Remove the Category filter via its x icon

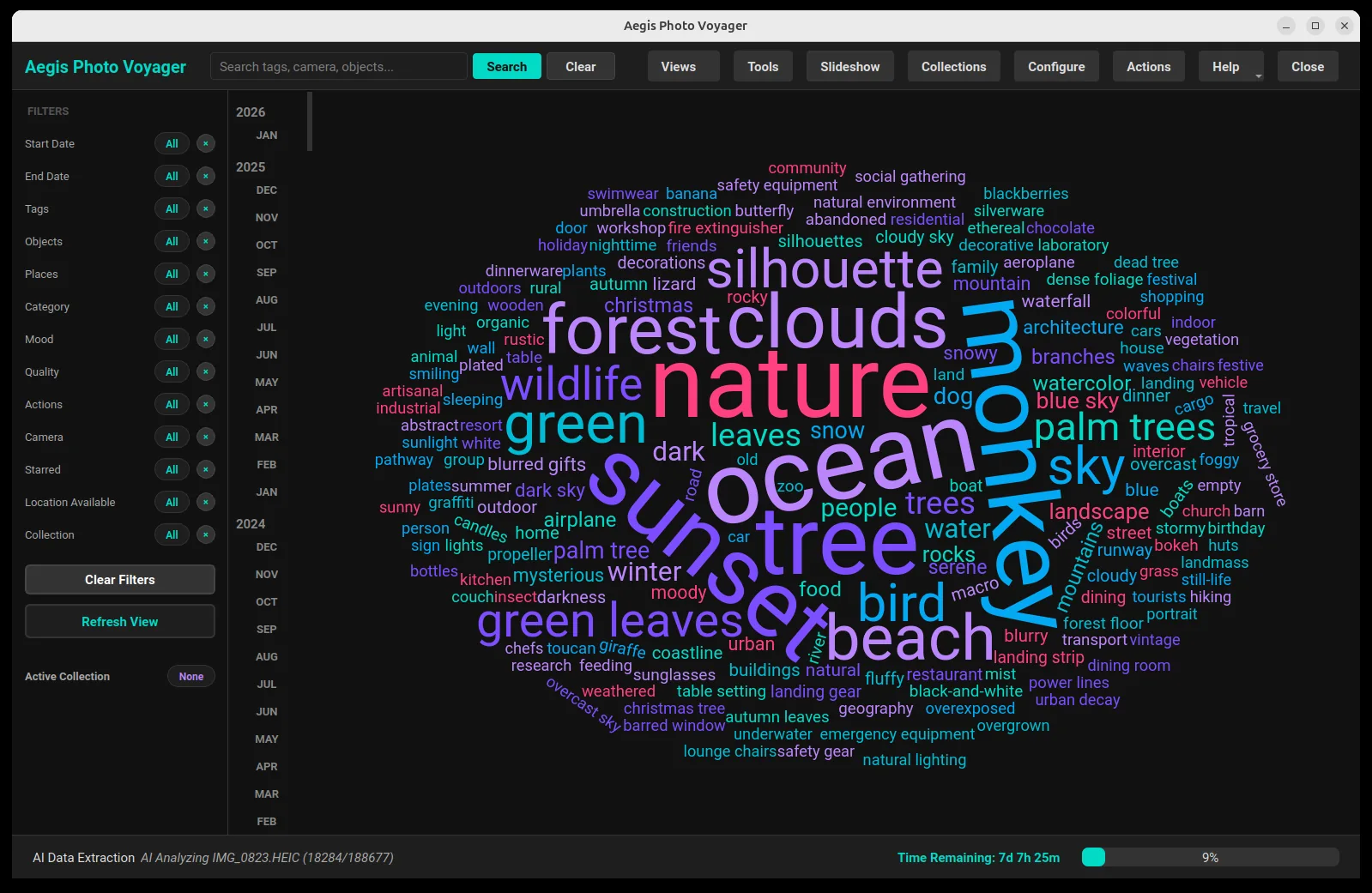[x=206, y=306]
